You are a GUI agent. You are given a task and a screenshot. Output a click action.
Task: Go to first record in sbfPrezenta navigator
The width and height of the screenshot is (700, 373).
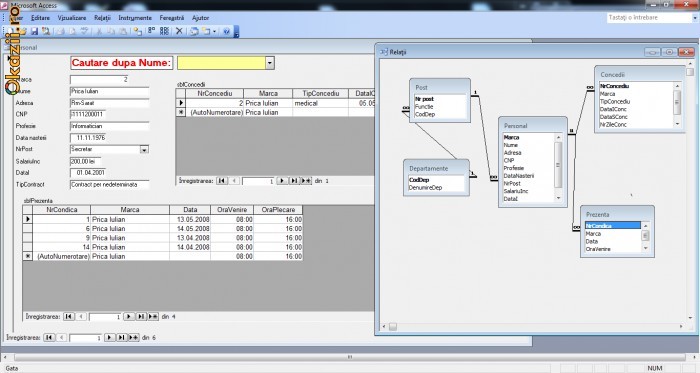68,316
